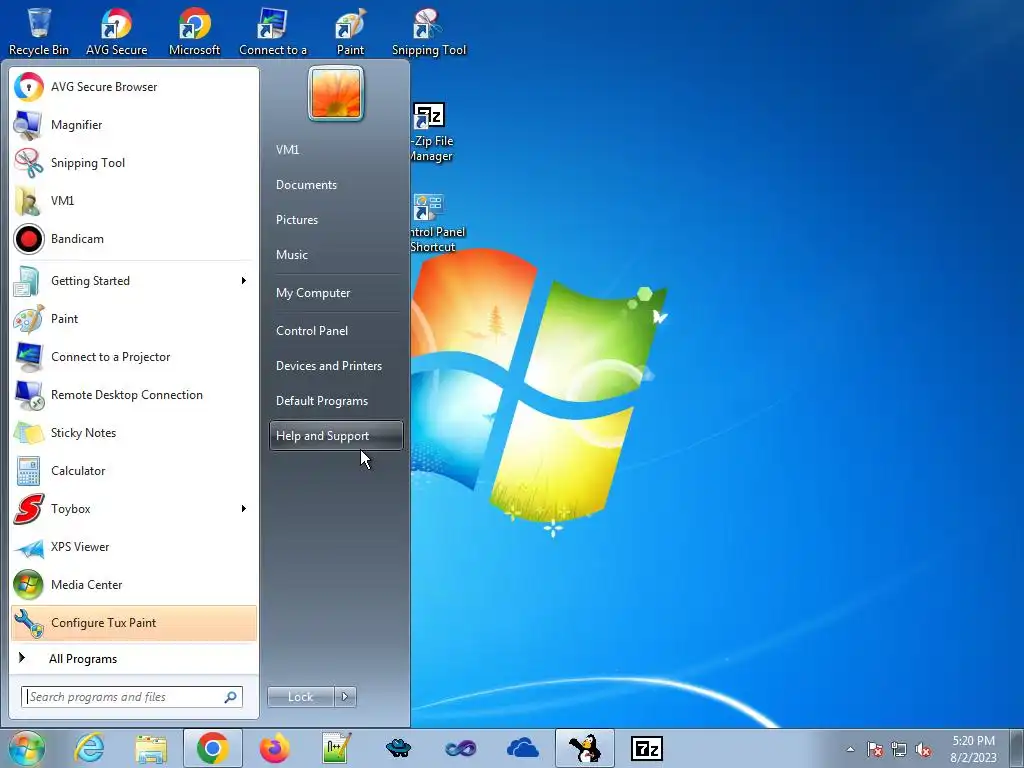This screenshot has width=1024, height=768.
Task: Show hidden tray icons arrow
Action: click(x=850, y=749)
